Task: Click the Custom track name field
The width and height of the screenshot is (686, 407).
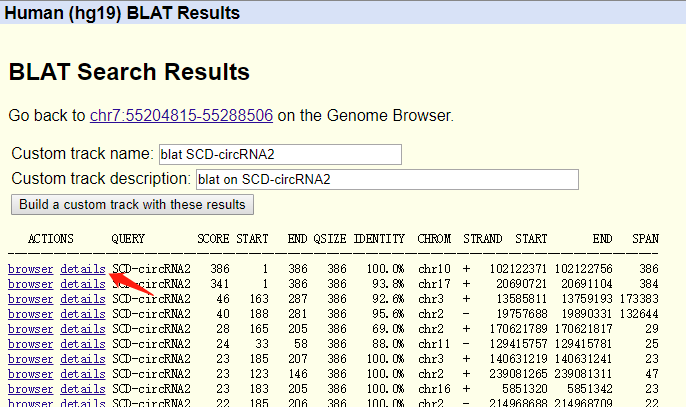Action: point(279,154)
